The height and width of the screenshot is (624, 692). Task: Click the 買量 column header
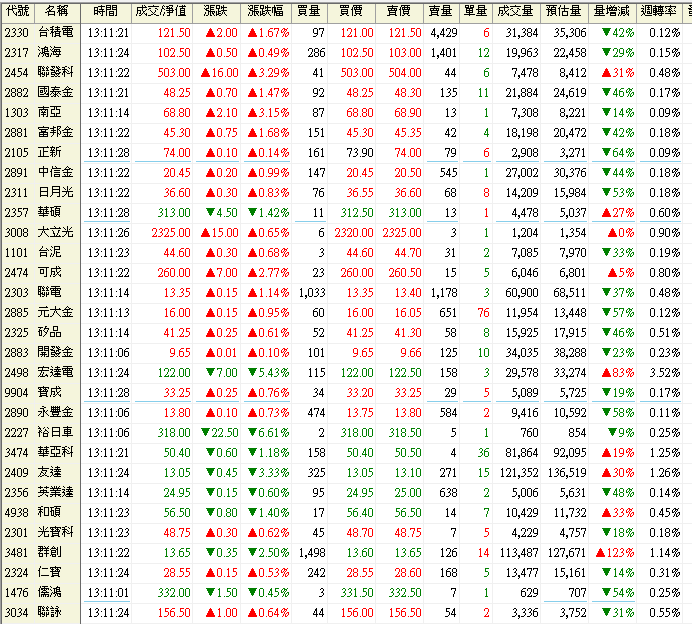[x=309, y=11]
